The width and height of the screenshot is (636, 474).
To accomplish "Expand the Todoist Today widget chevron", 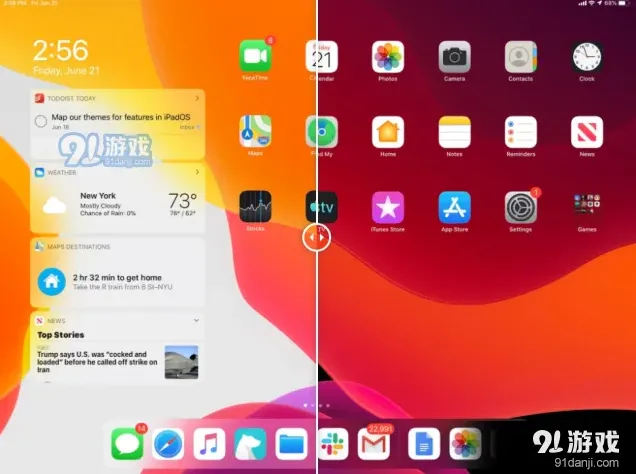I will 197,98.
